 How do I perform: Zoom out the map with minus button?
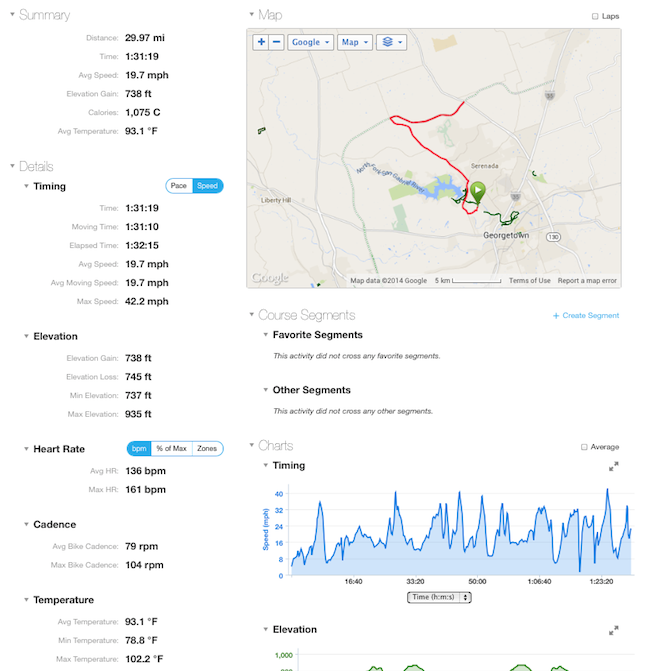tap(276, 42)
